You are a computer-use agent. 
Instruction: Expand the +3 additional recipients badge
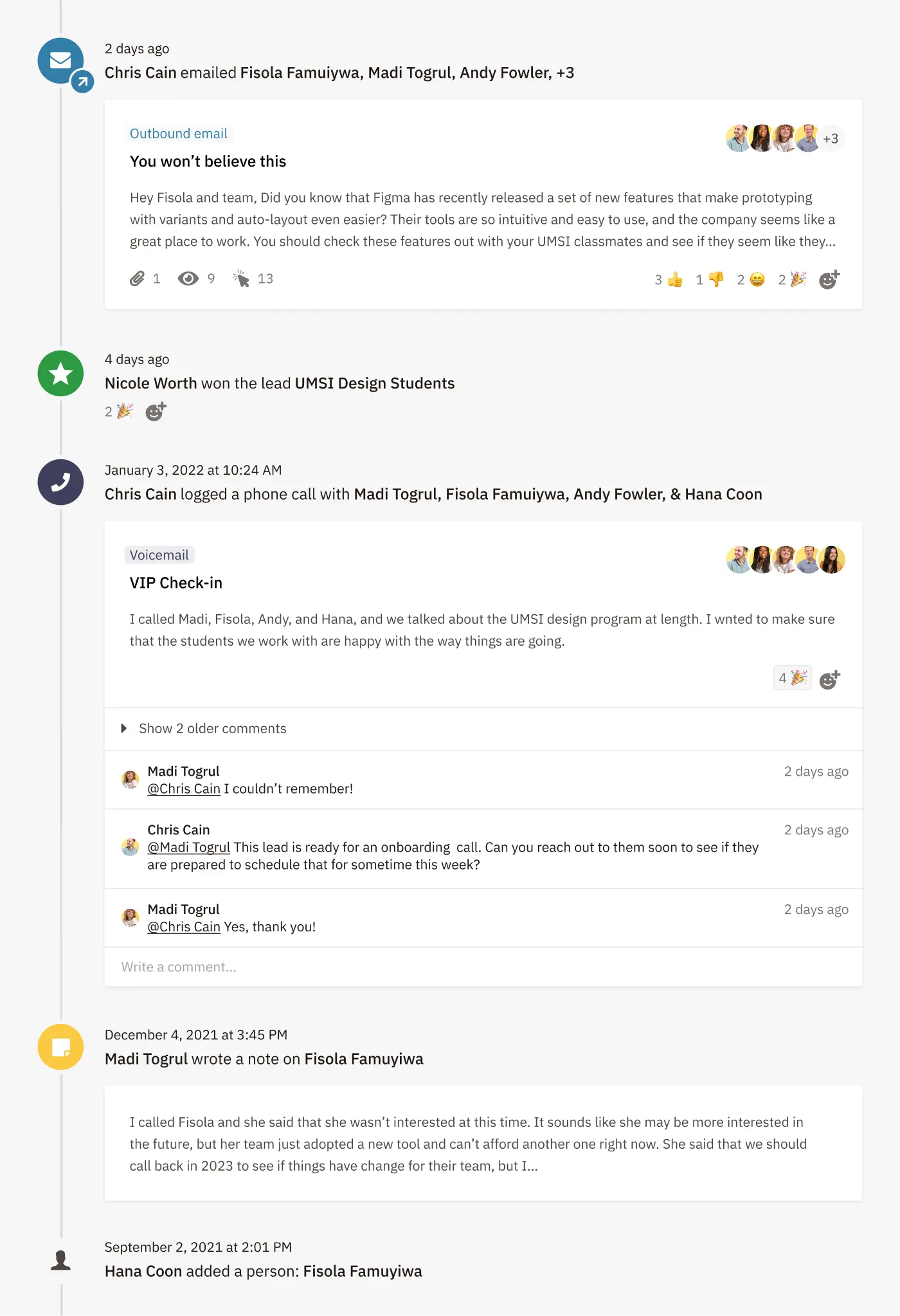[x=831, y=138]
